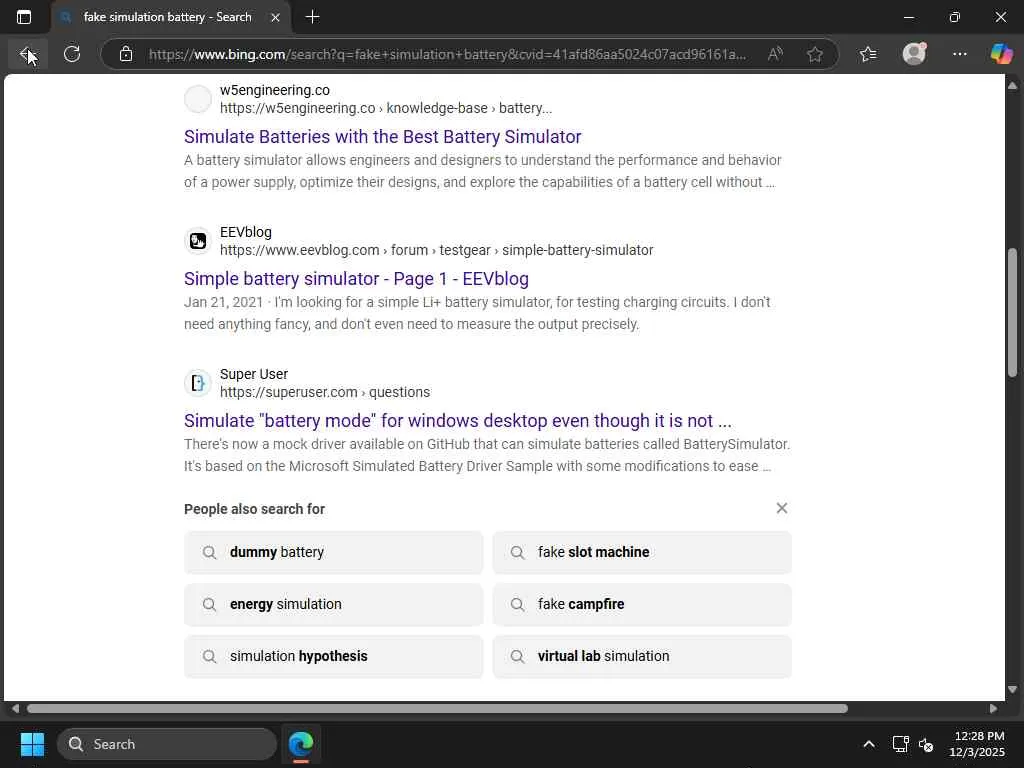Search for dummy battery suggestion

pos(334,552)
